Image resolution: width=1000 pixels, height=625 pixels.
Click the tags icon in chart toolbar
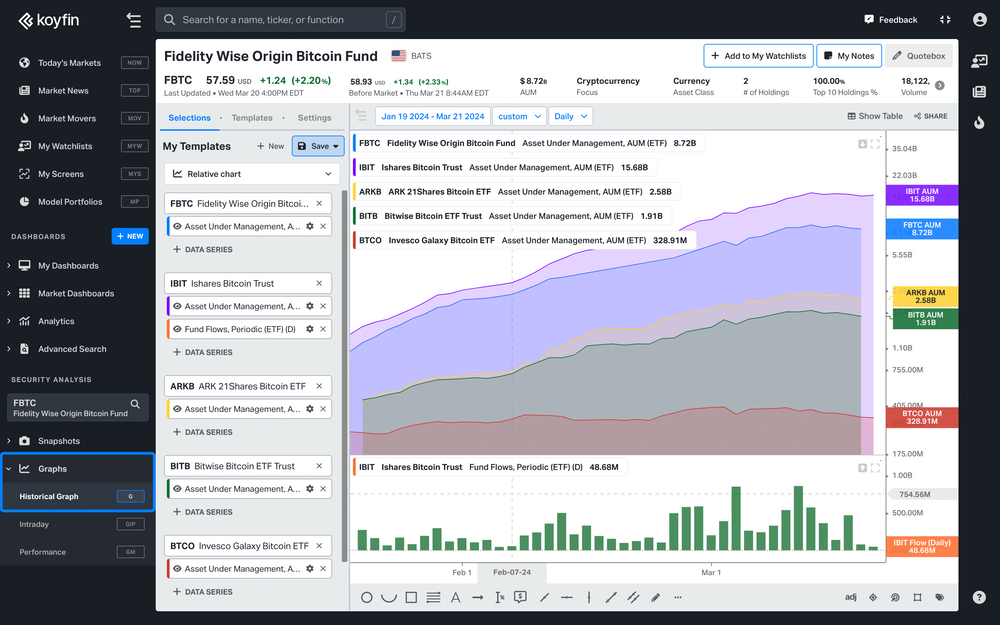939,598
